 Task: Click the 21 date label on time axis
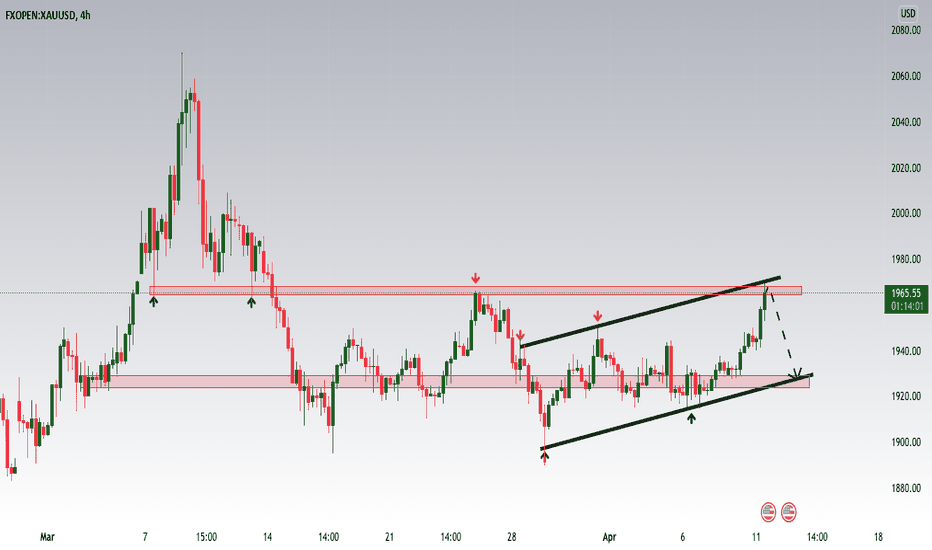point(389,537)
